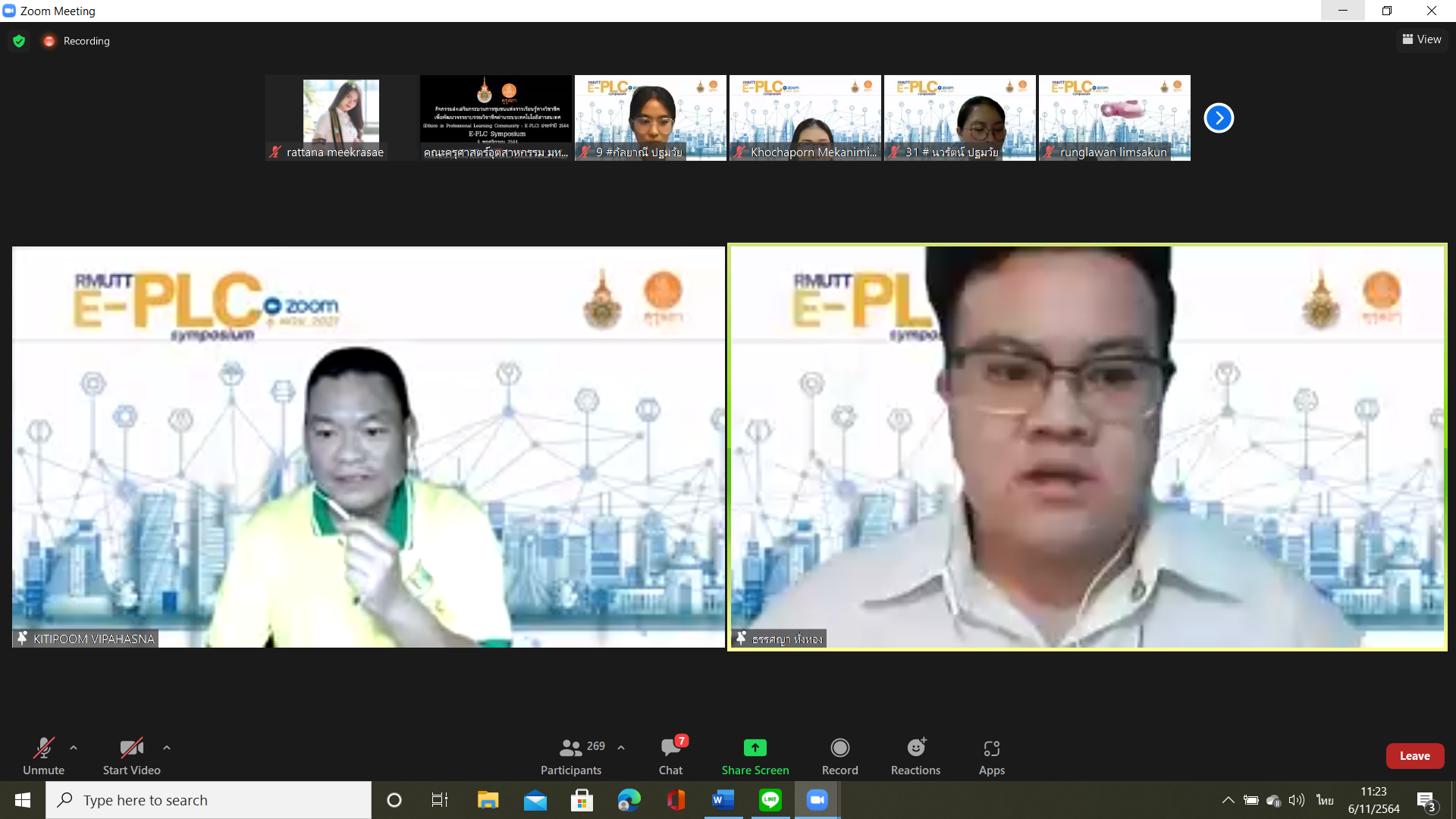Click the green encryption shield icon
This screenshot has width=1456, height=819.
click(x=19, y=41)
